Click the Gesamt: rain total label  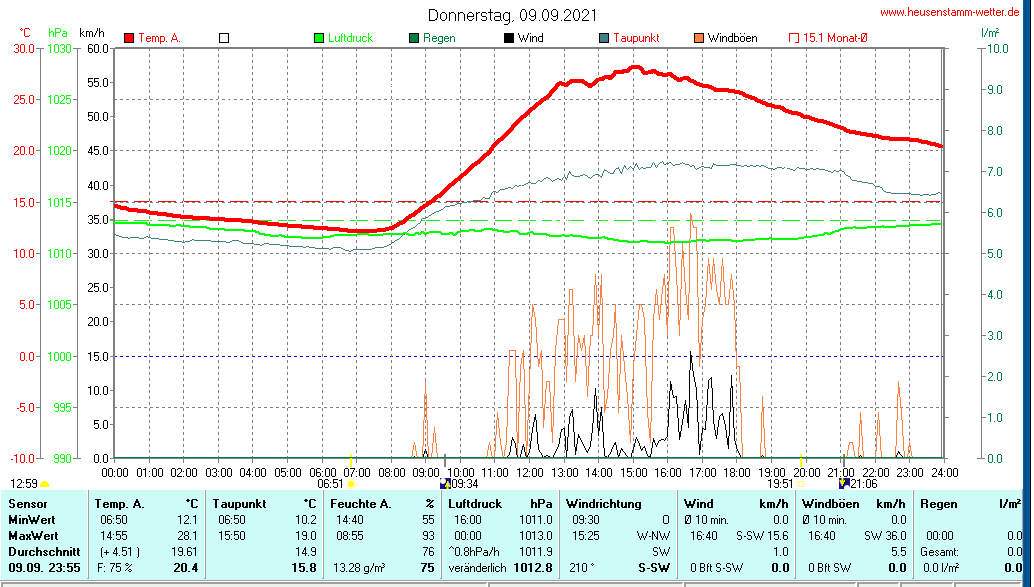pyautogui.click(x=940, y=551)
